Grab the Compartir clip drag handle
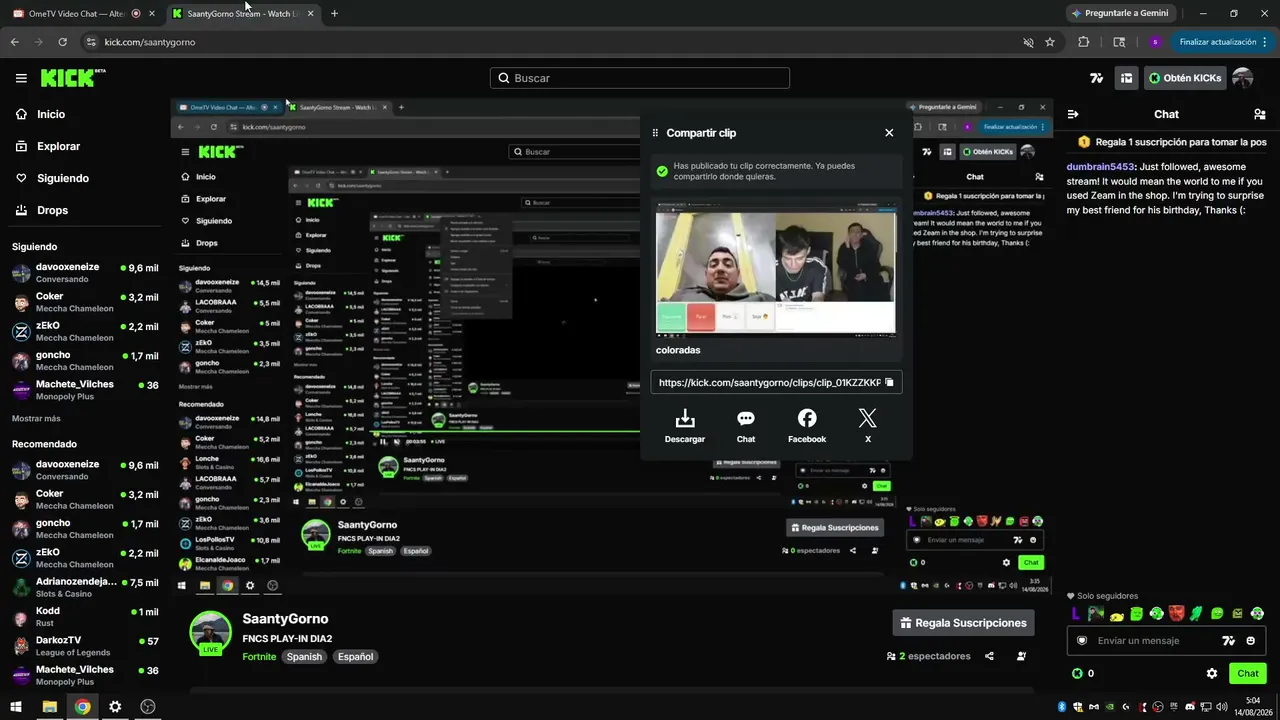 (x=655, y=133)
